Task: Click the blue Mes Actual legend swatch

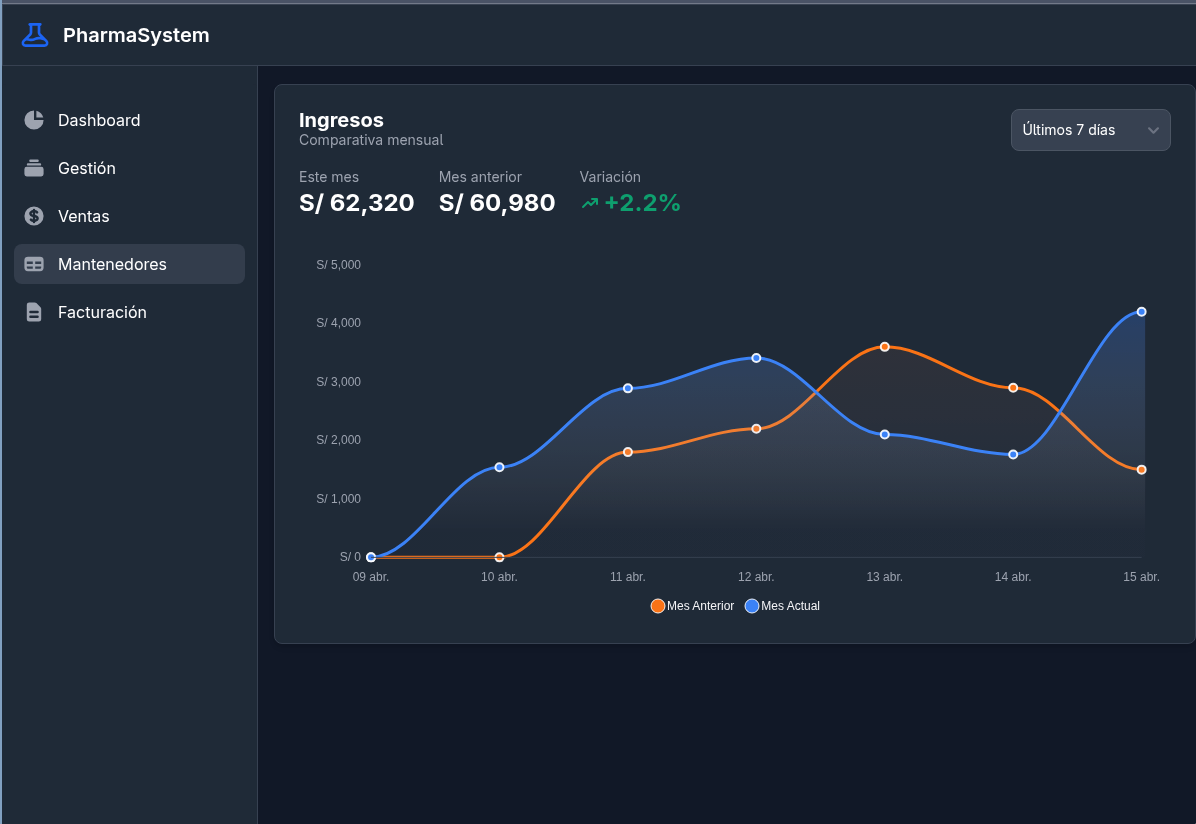Action: pos(751,606)
